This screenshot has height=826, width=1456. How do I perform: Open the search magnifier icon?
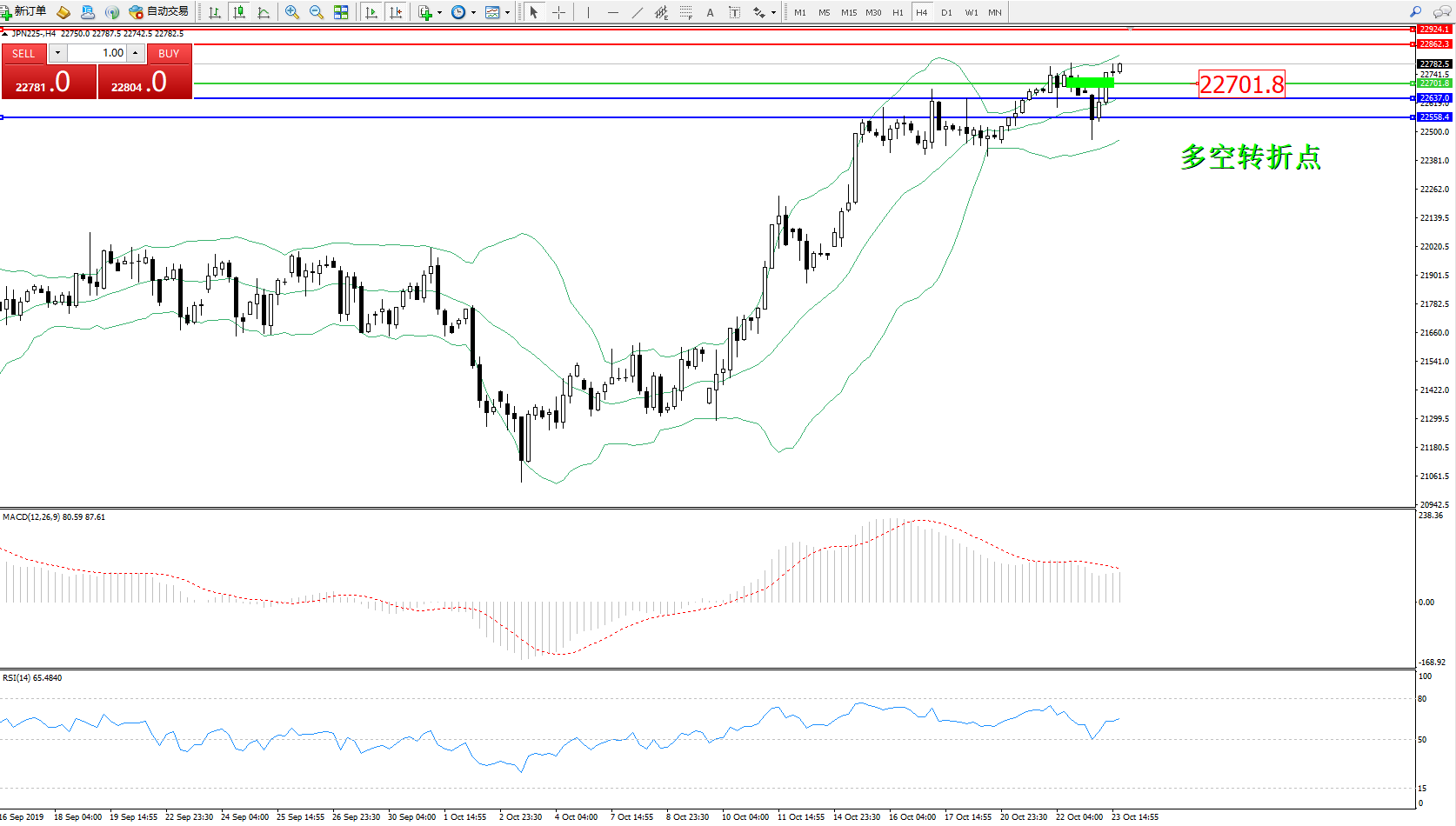coord(1415,12)
